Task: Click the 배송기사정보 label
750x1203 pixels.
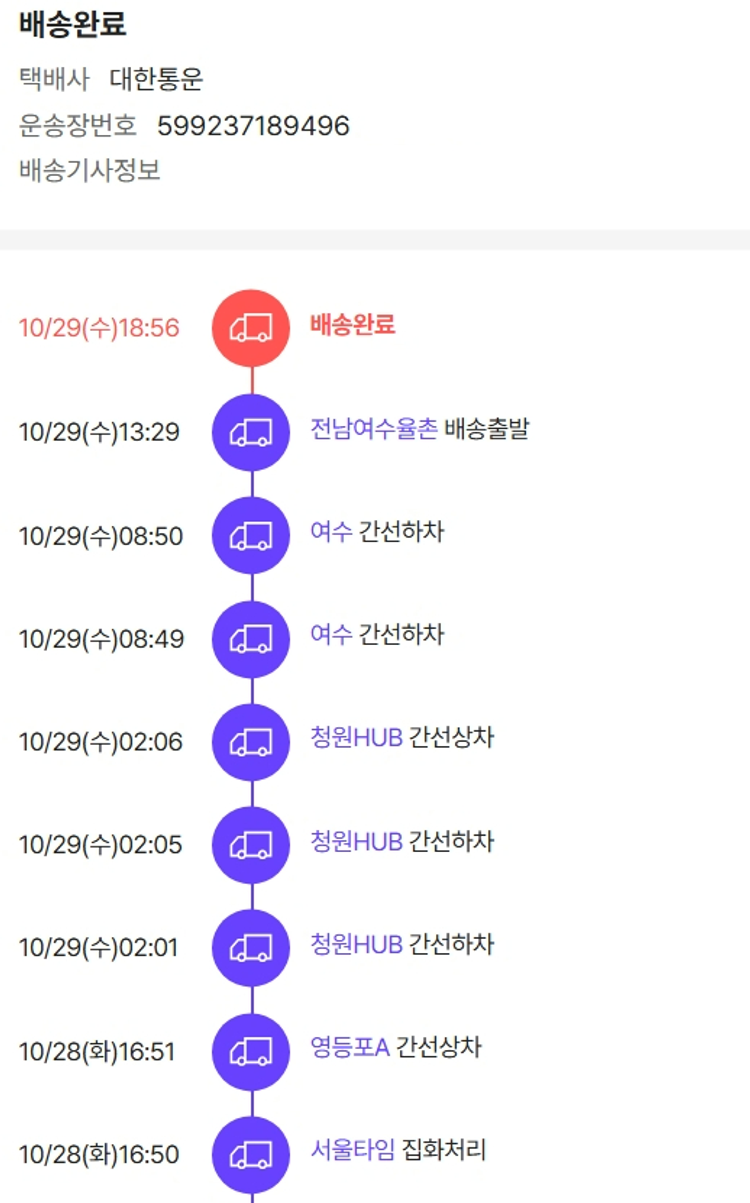Action: [89, 171]
